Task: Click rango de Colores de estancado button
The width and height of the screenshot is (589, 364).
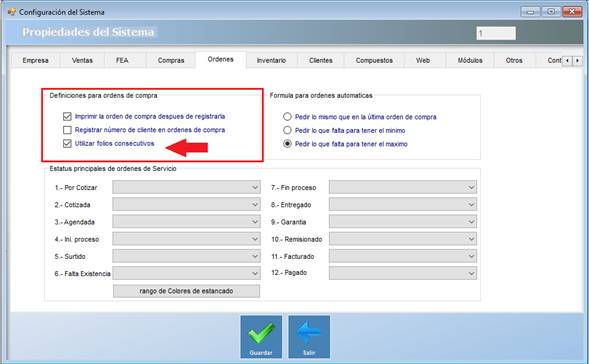Action: point(186,291)
